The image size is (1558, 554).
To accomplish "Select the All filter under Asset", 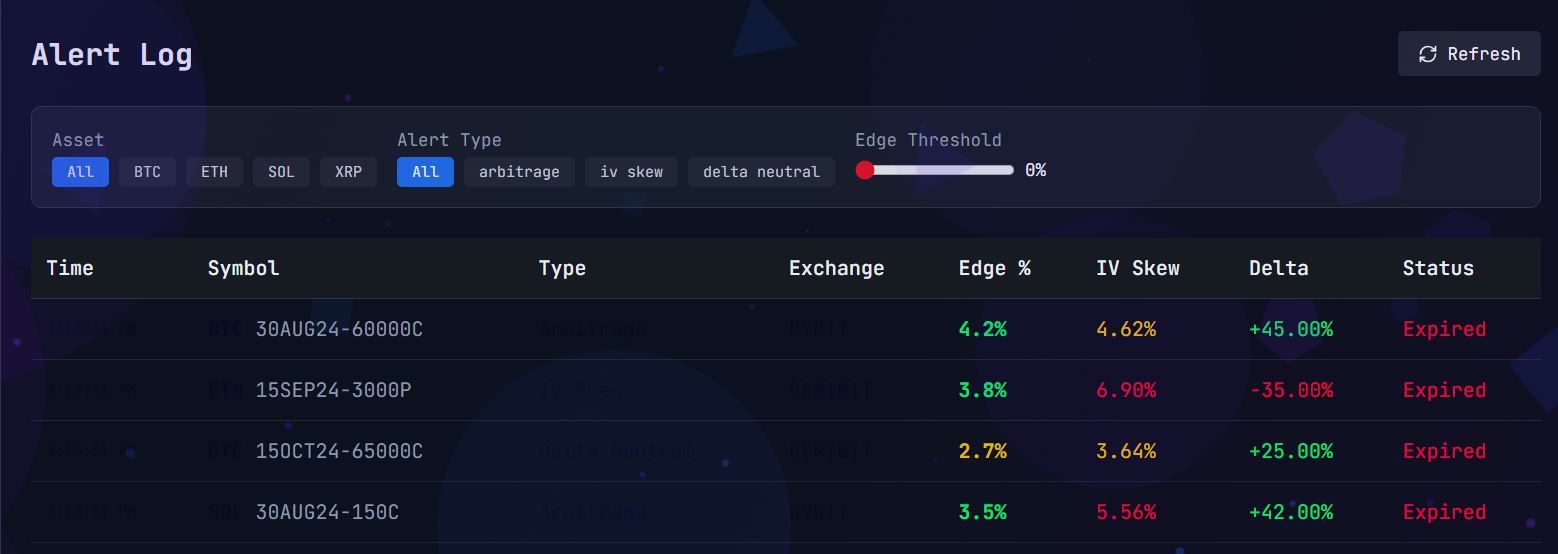I will pyautogui.click(x=81, y=172).
